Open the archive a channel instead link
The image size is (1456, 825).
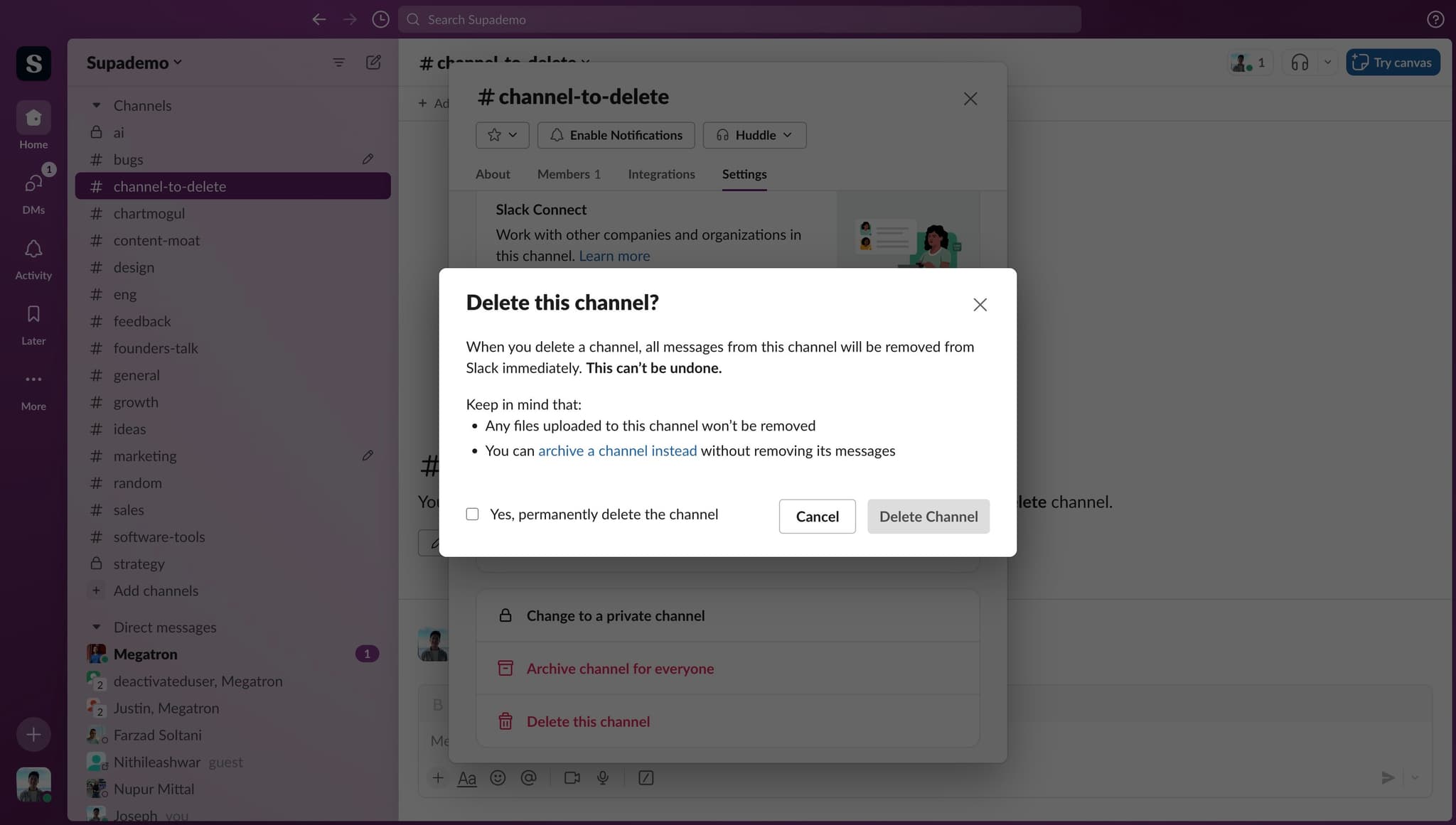tap(617, 451)
